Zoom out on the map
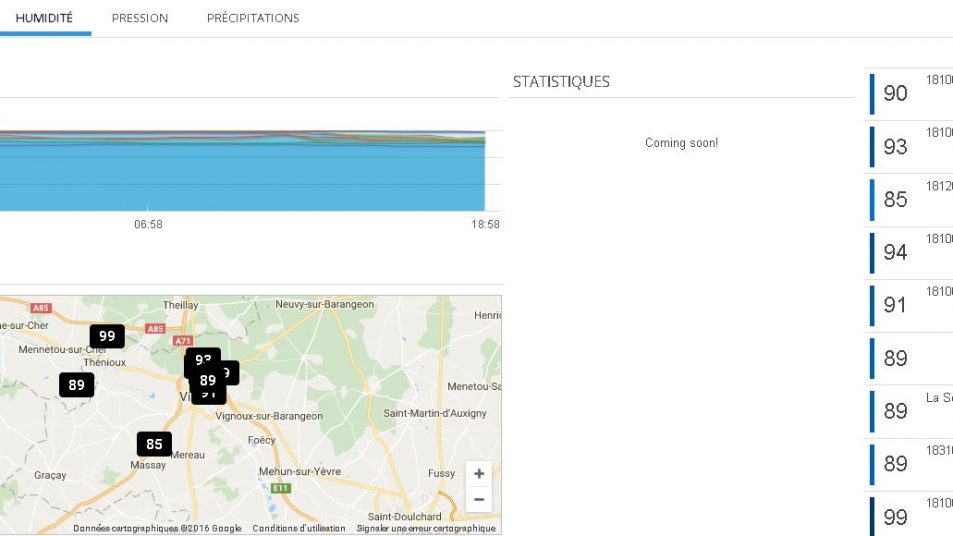 click(x=479, y=499)
